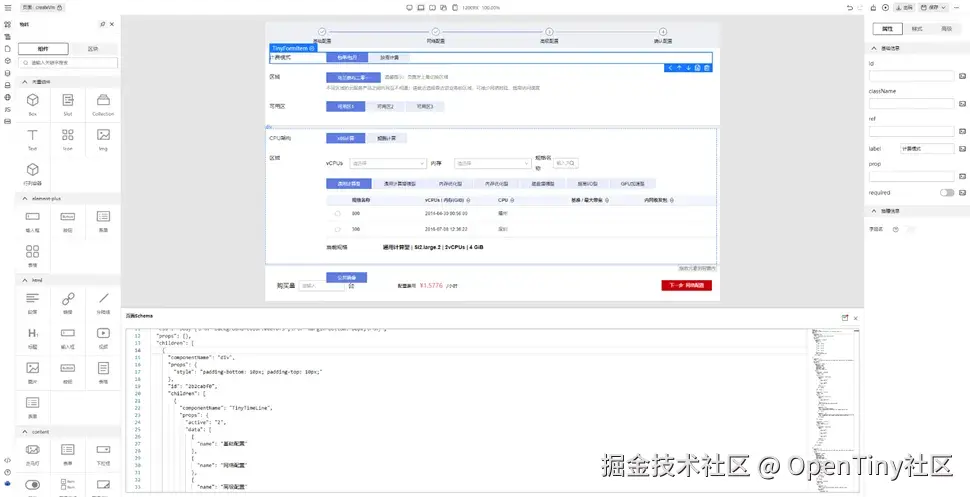Pick the Icon component
970x497 pixels.
[x=68, y=139]
